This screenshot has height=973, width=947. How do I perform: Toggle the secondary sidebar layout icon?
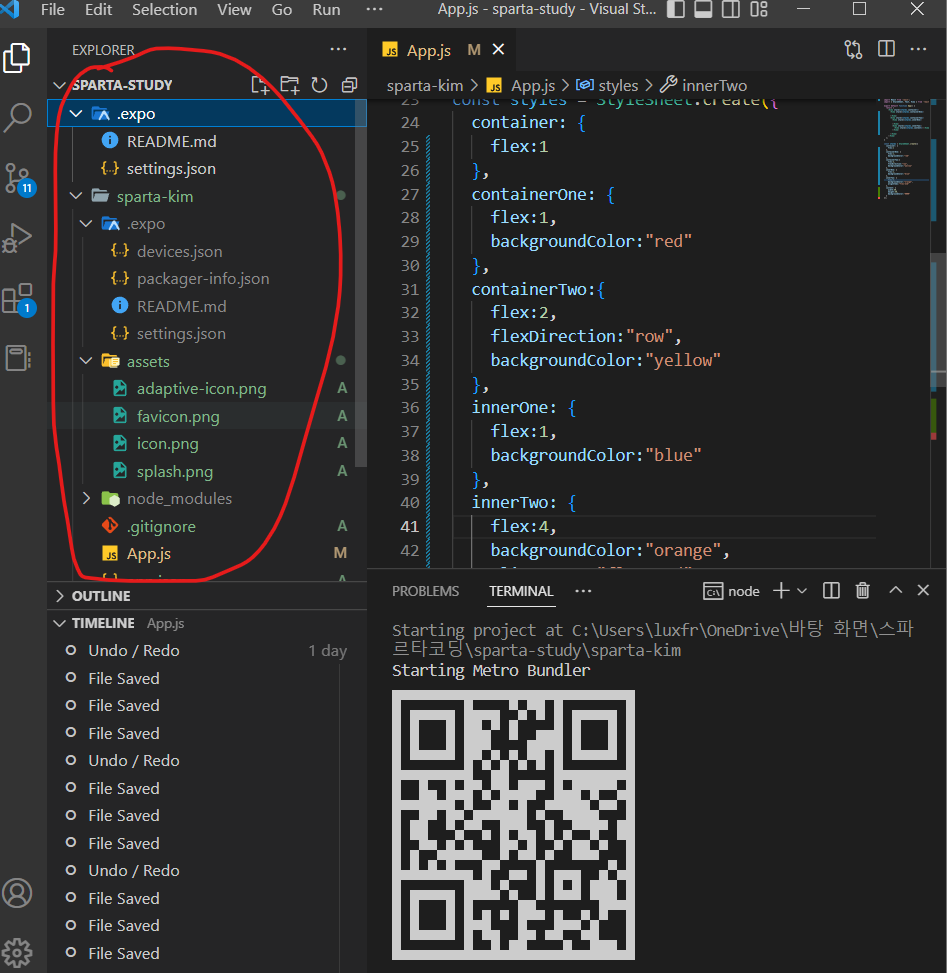[x=731, y=9]
